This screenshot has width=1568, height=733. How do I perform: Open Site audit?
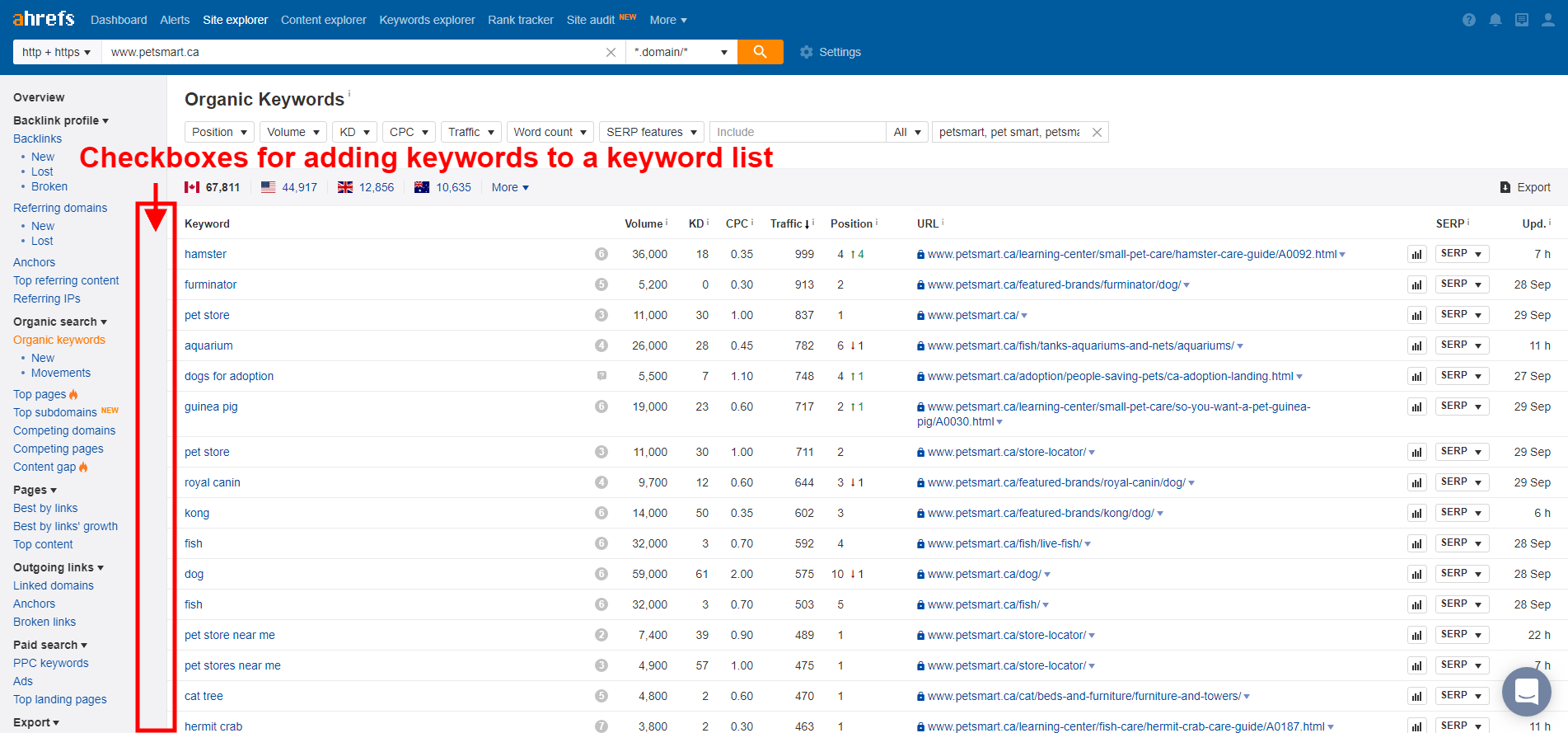point(591,20)
